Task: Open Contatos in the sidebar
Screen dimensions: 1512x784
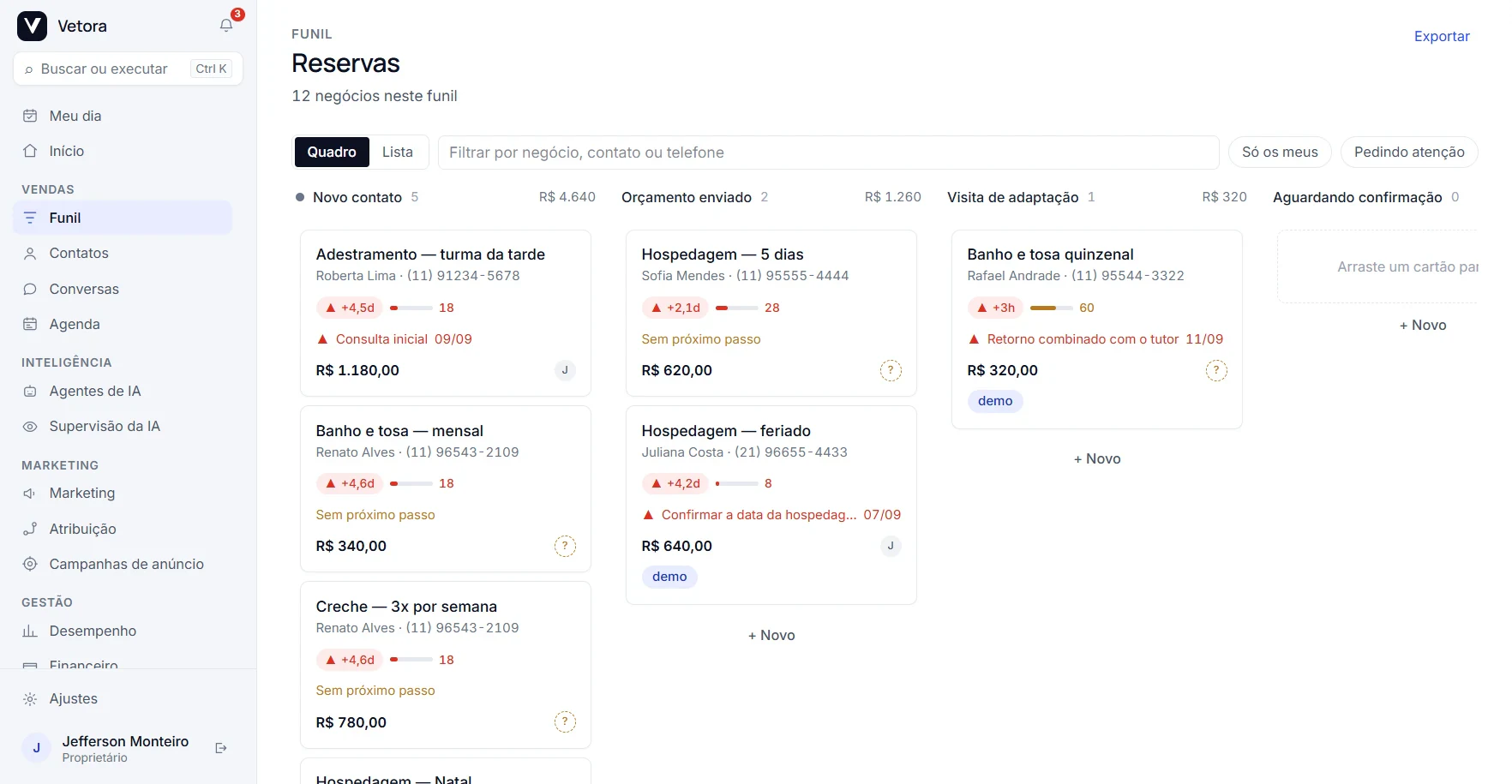Action: [123, 253]
